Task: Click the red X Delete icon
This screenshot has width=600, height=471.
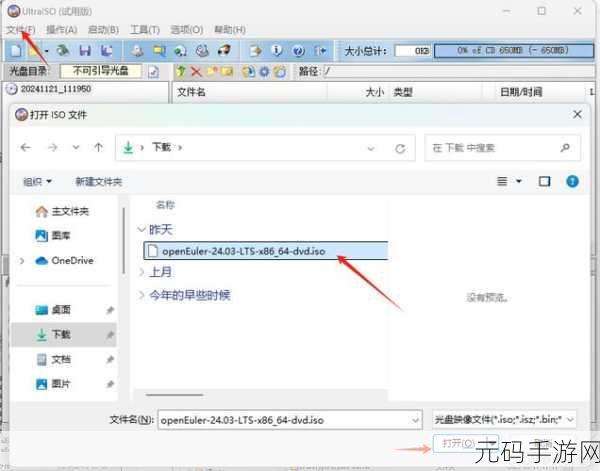Action: [196, 72]
